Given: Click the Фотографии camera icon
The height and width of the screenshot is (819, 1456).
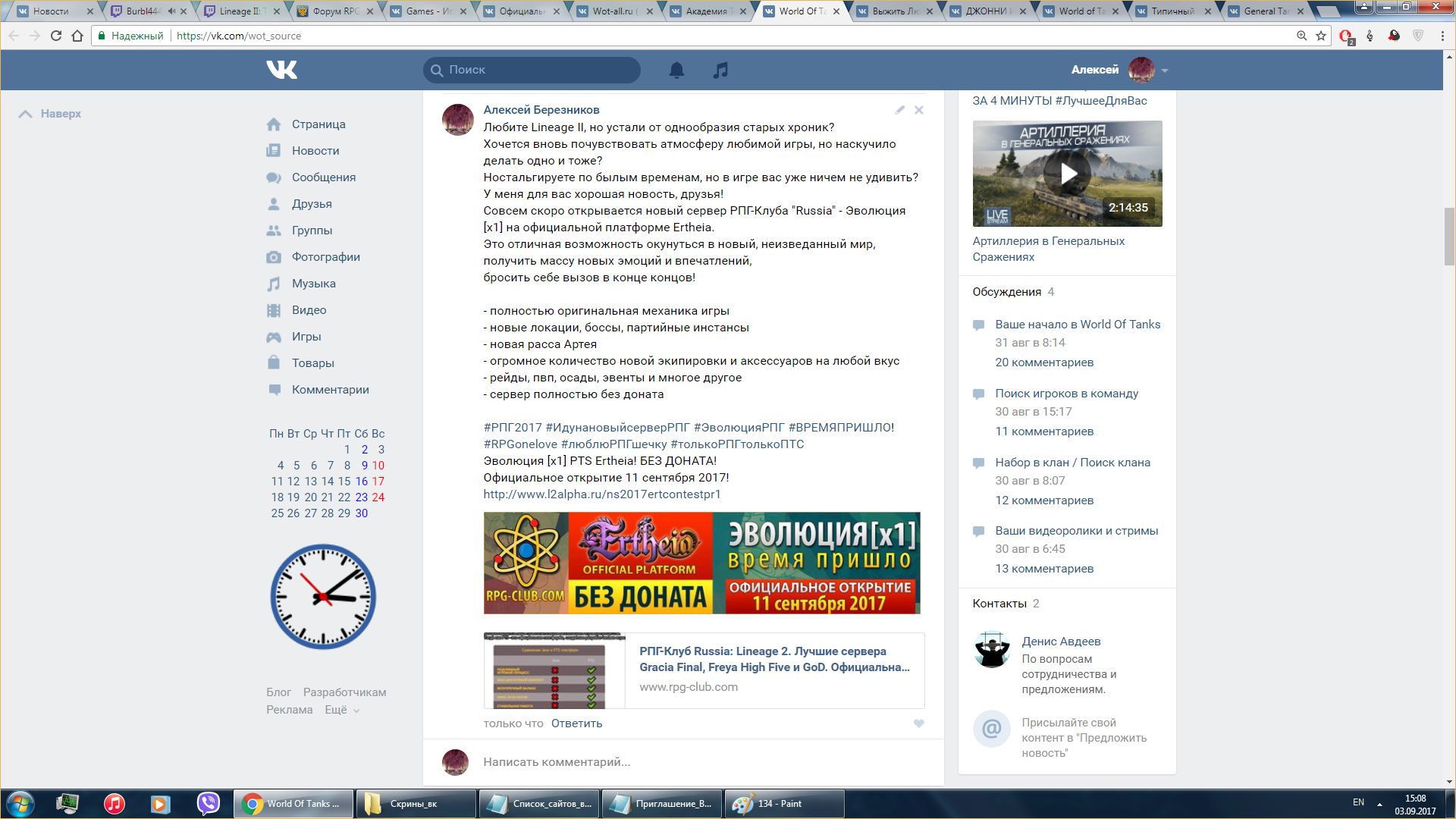Looking at the screenshot, I should coord(274,257).
